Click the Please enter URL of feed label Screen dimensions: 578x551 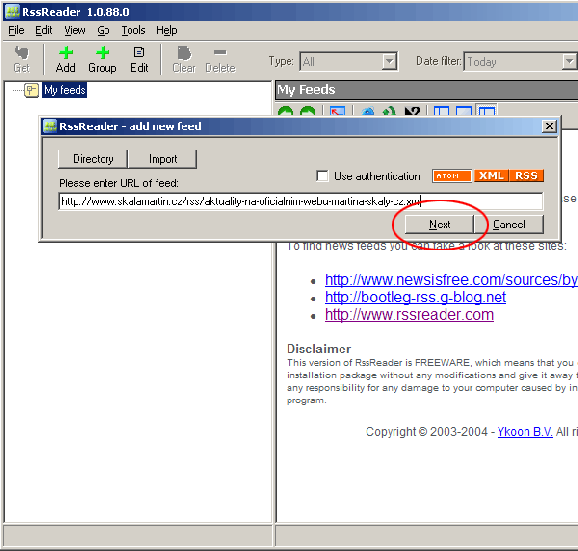(119, 183)
